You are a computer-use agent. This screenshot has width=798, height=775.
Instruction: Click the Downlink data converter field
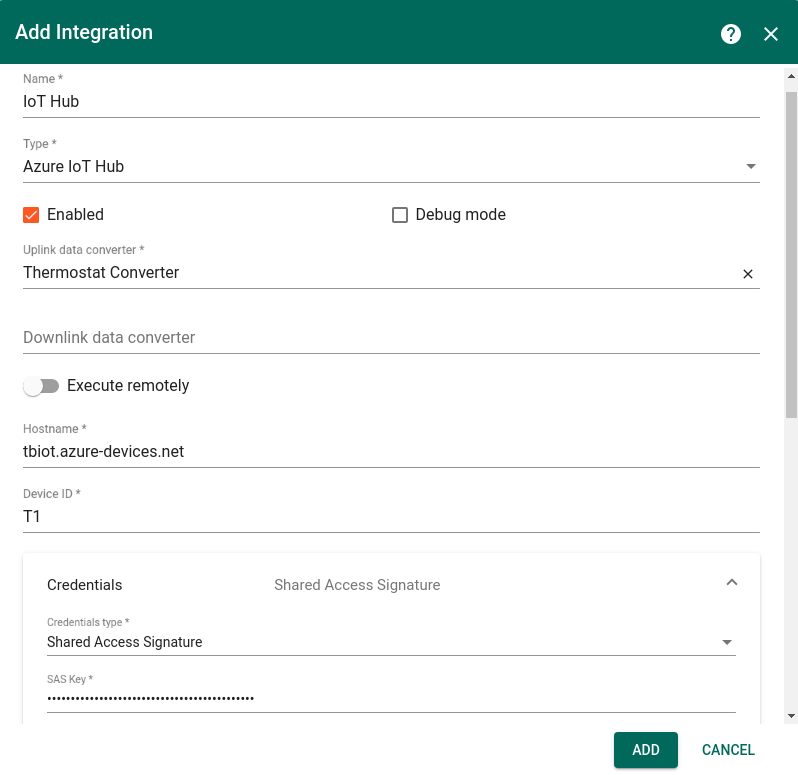[390, 338]
